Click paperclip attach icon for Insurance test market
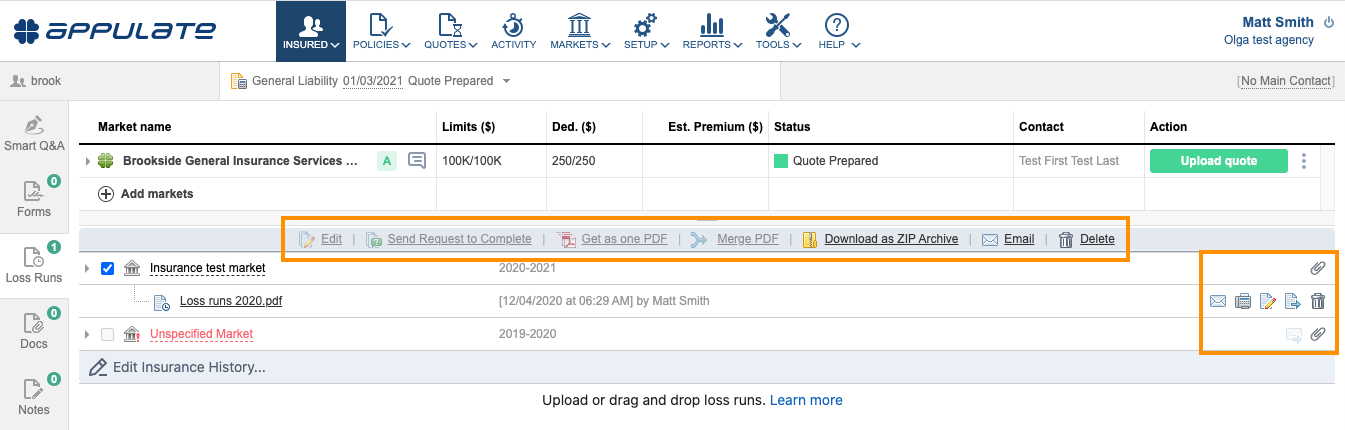Screen dimensions: 1345x430 click(1318, 268)
